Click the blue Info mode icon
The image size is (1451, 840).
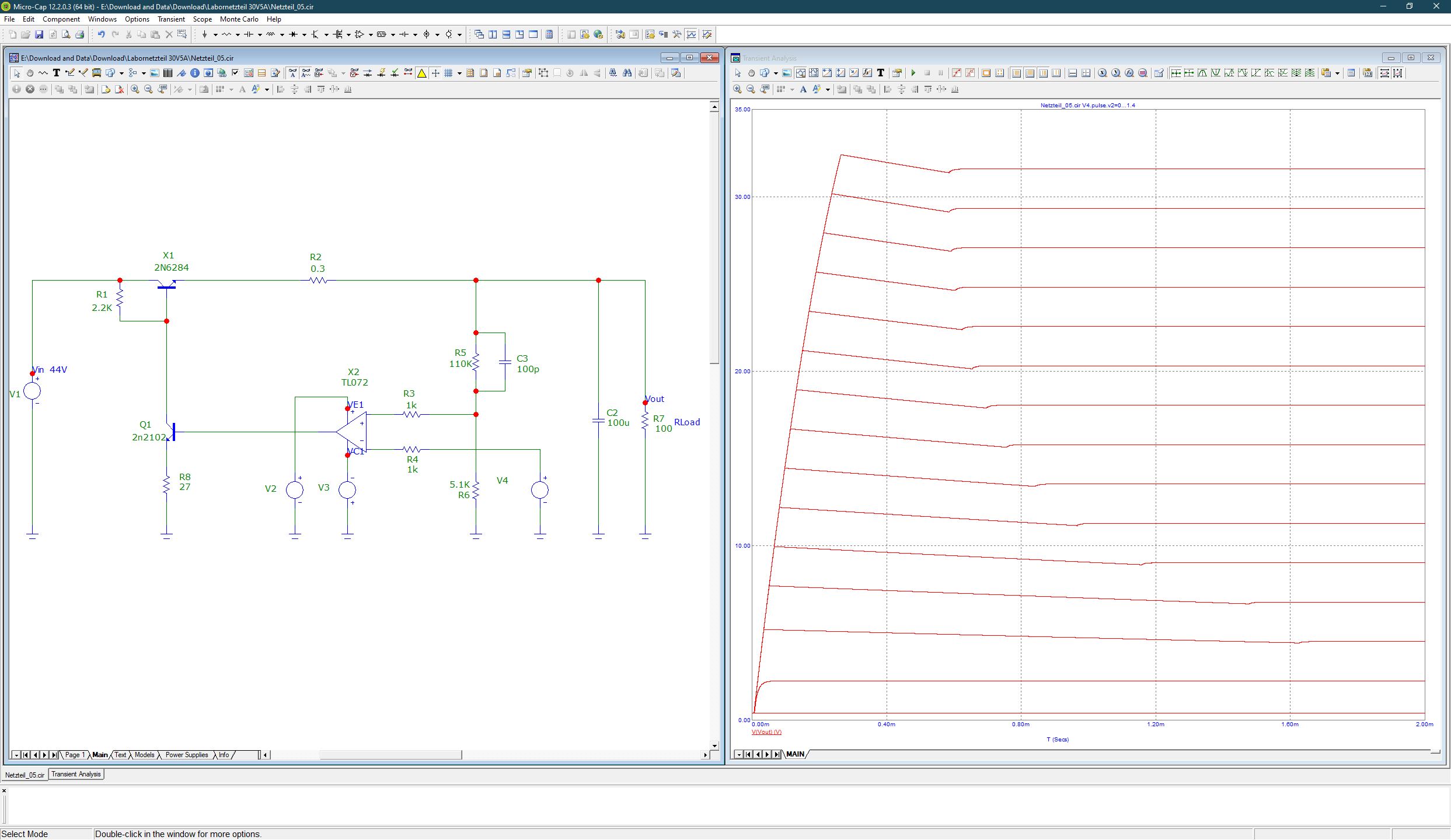(195, 73)
